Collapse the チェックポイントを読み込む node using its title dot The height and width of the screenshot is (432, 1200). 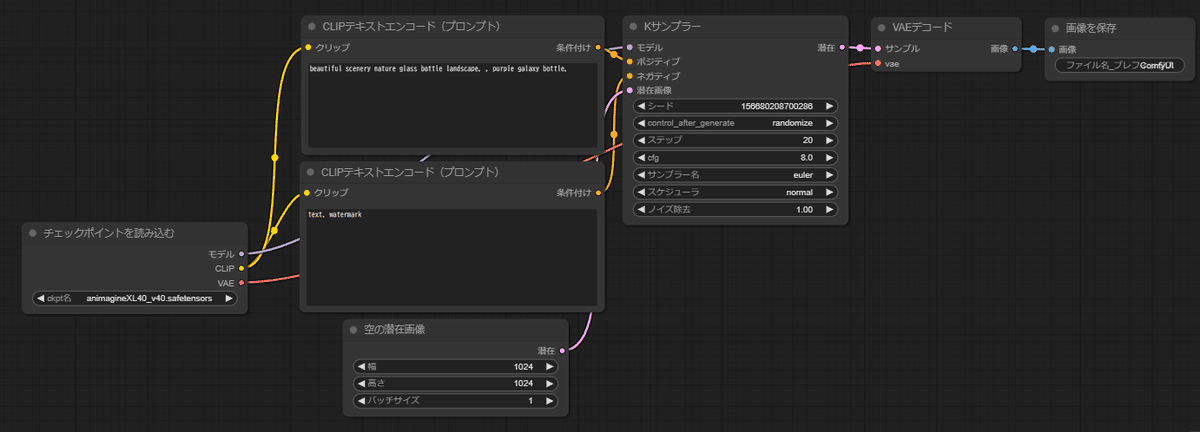pos(33,233)
